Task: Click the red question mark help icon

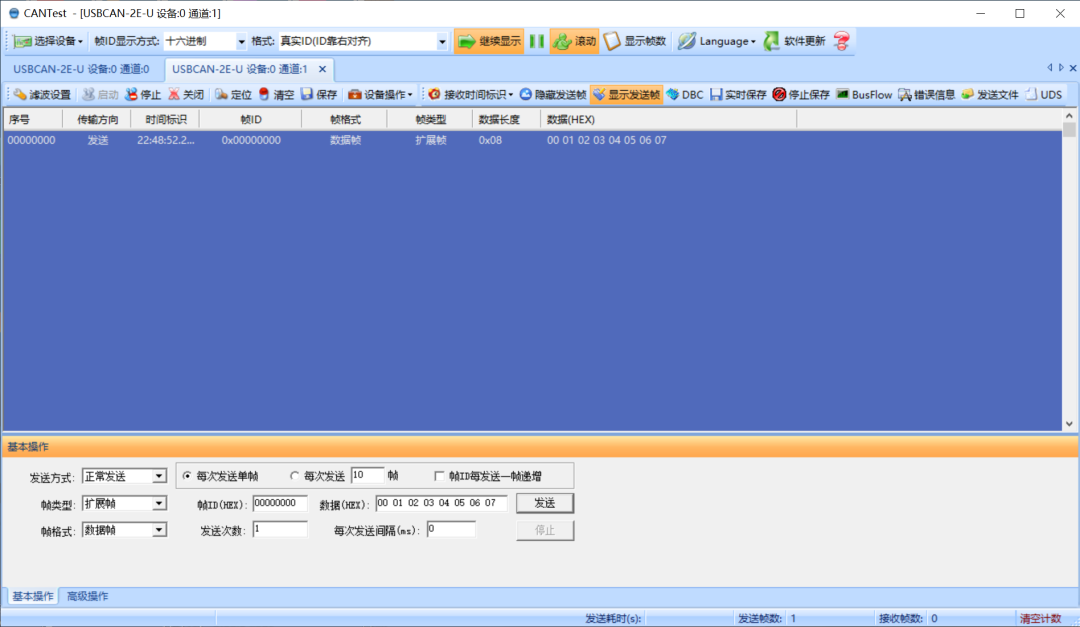Action: point(841,41)
